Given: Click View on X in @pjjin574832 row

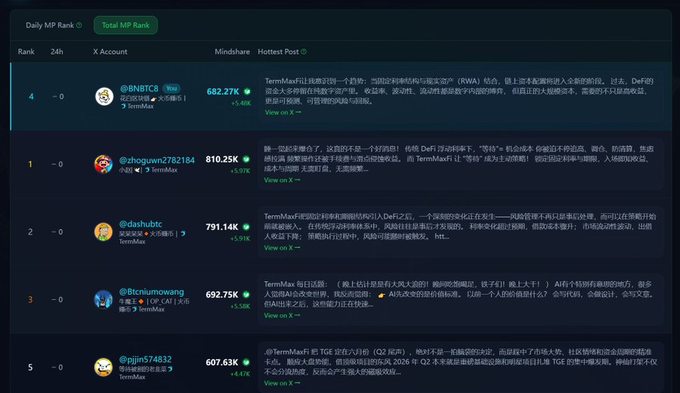Looking at the screenshot, I should coord(282,383).
